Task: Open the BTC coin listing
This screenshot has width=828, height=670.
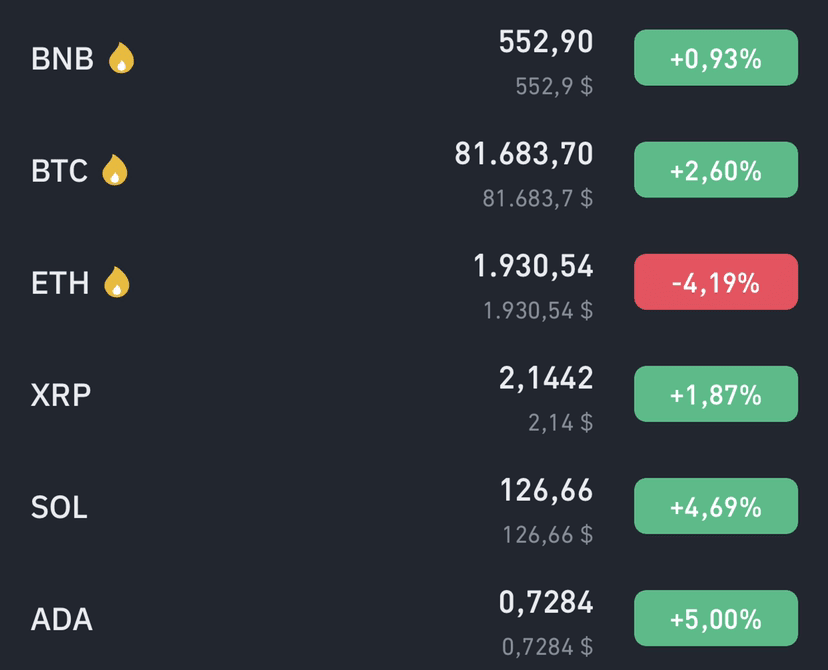Action: 414,169
